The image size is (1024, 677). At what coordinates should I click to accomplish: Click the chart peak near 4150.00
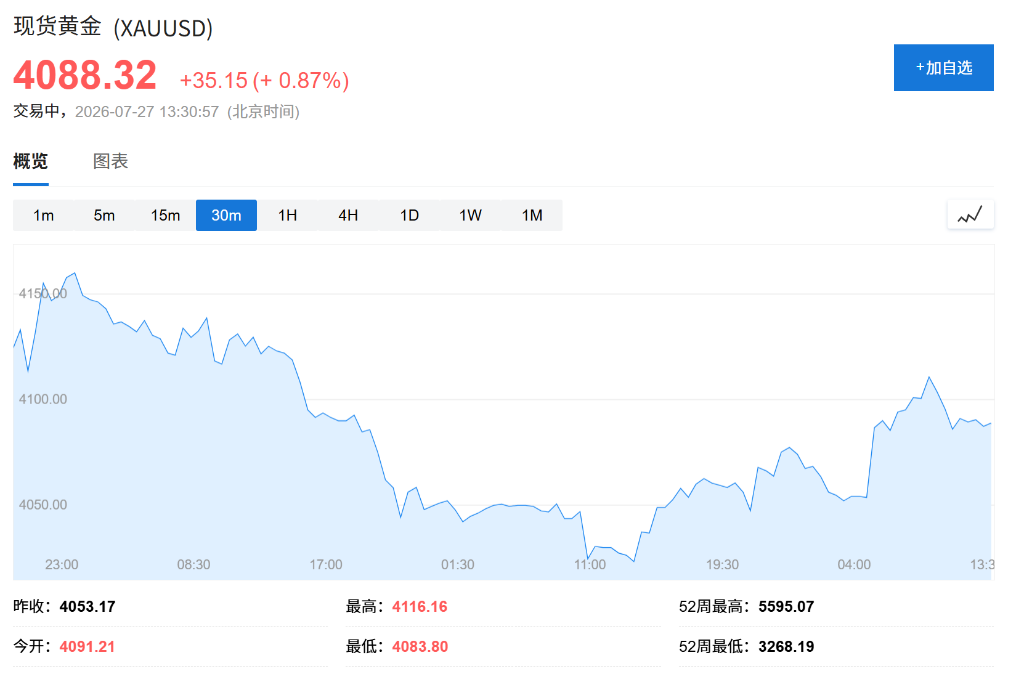(x=75, y=274)
